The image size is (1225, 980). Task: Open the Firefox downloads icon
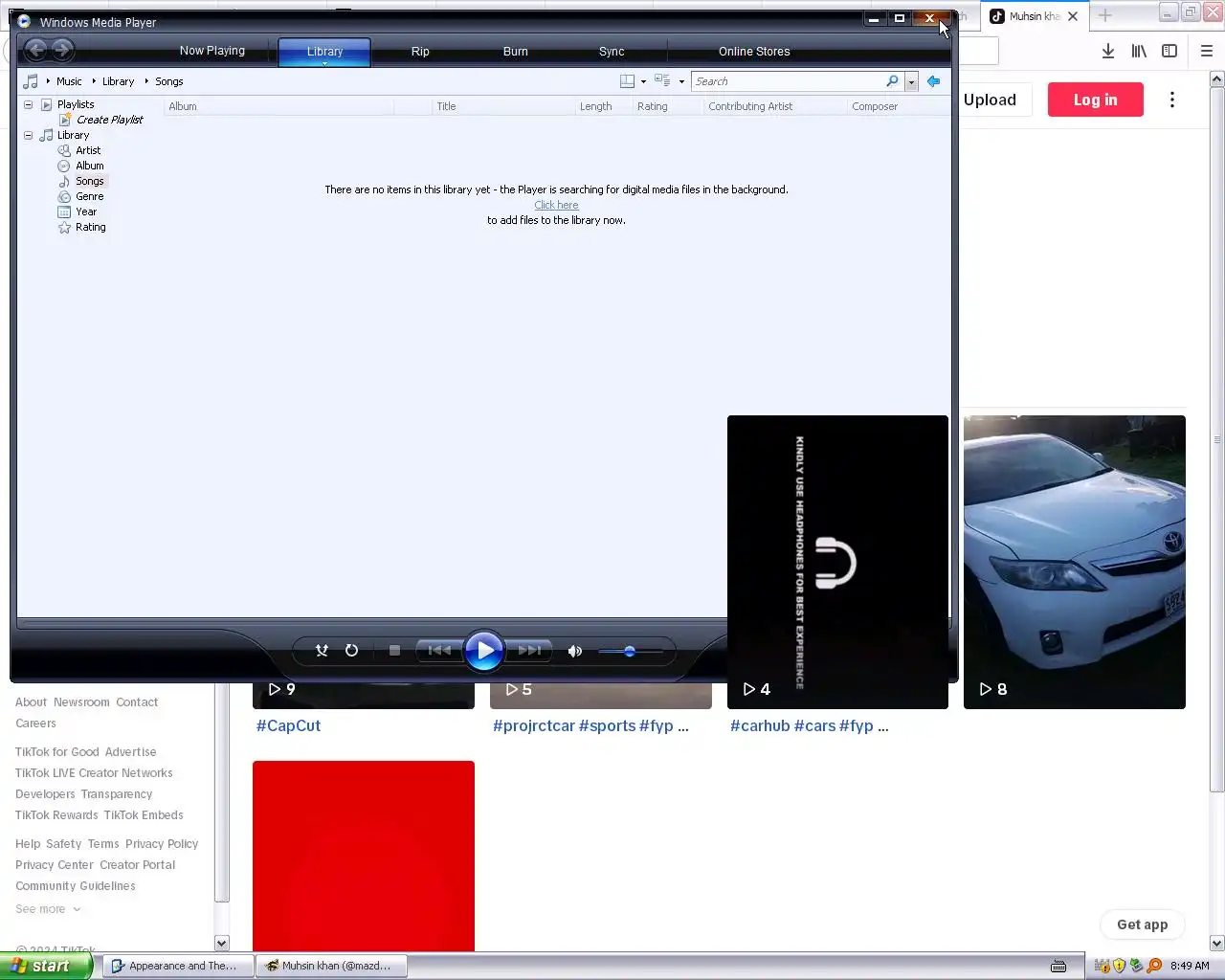[1107, 51]
